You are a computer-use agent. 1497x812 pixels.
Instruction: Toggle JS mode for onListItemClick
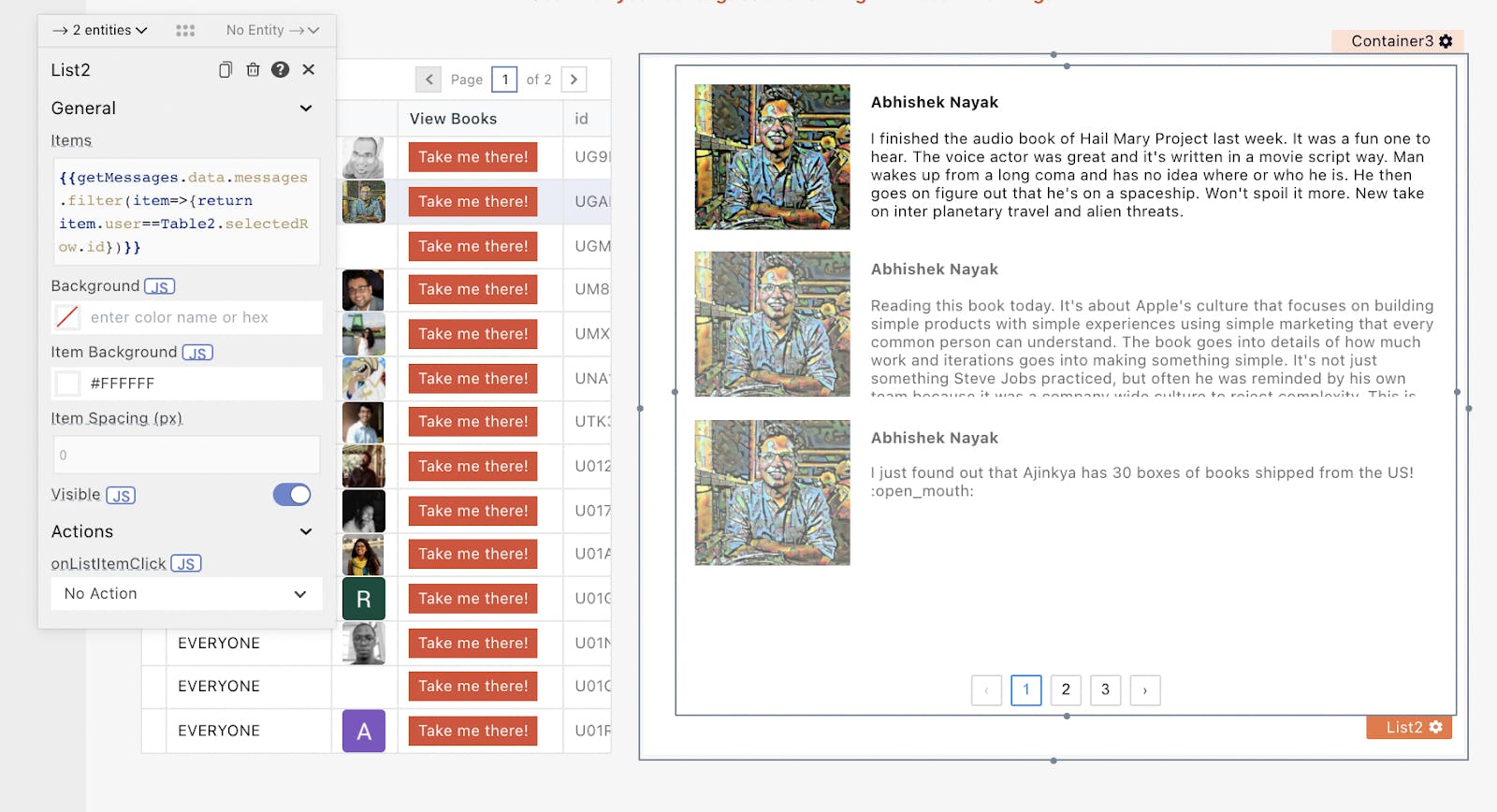tap(186, 564)
